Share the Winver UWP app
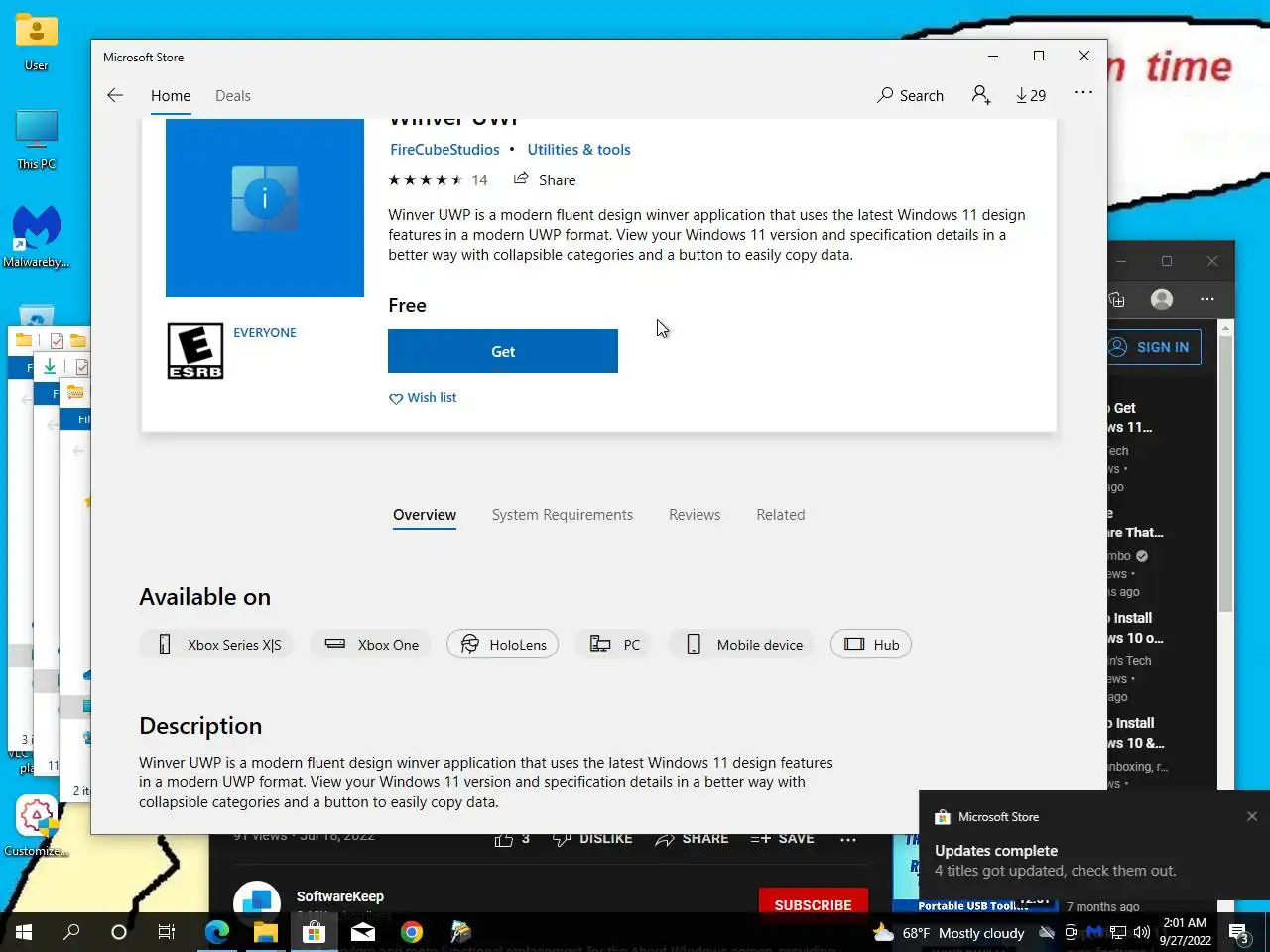This screenshot has height=952, width=1270. click(545, 179)
